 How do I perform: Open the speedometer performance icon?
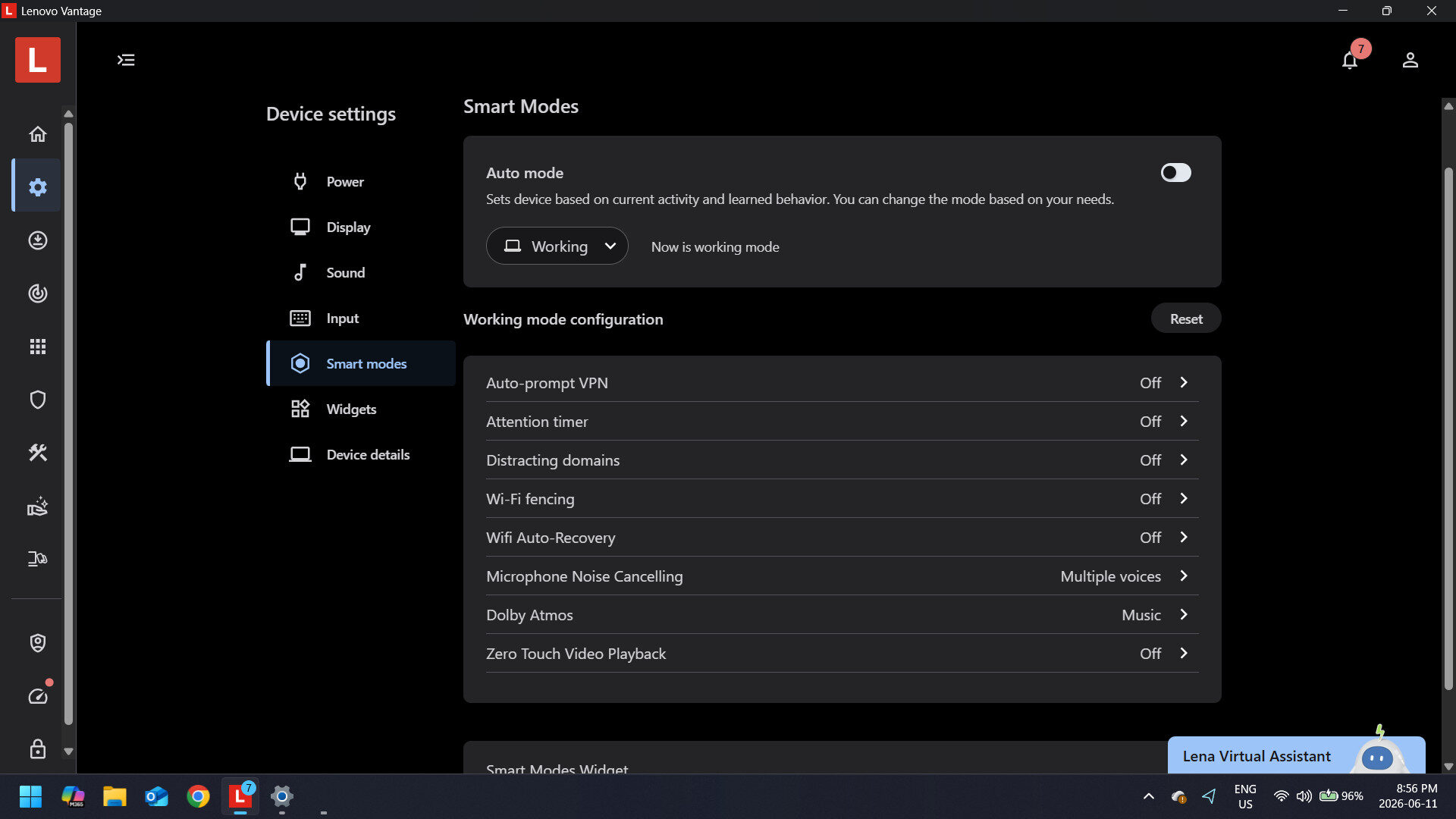pos(38,696)
